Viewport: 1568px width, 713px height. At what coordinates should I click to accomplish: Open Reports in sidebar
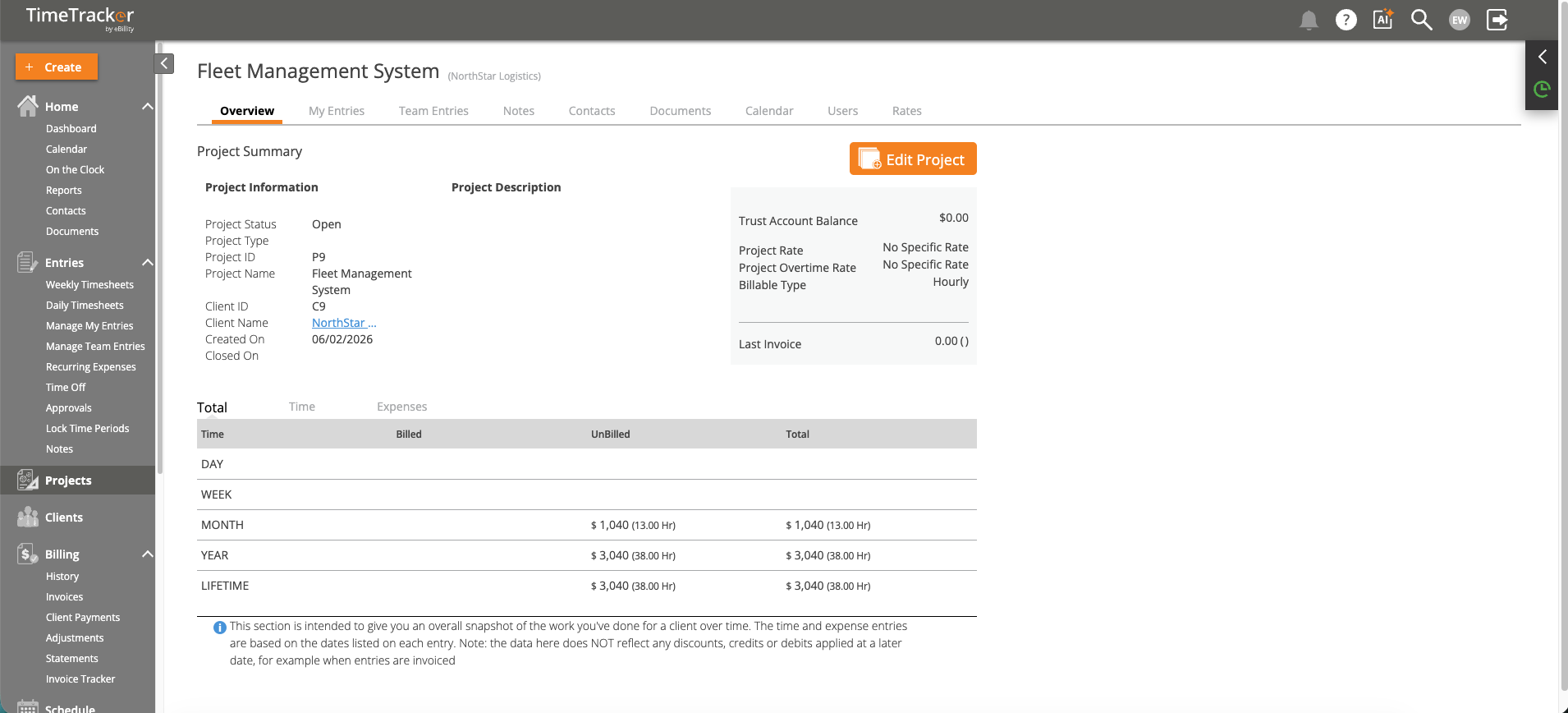coord(64,191)
